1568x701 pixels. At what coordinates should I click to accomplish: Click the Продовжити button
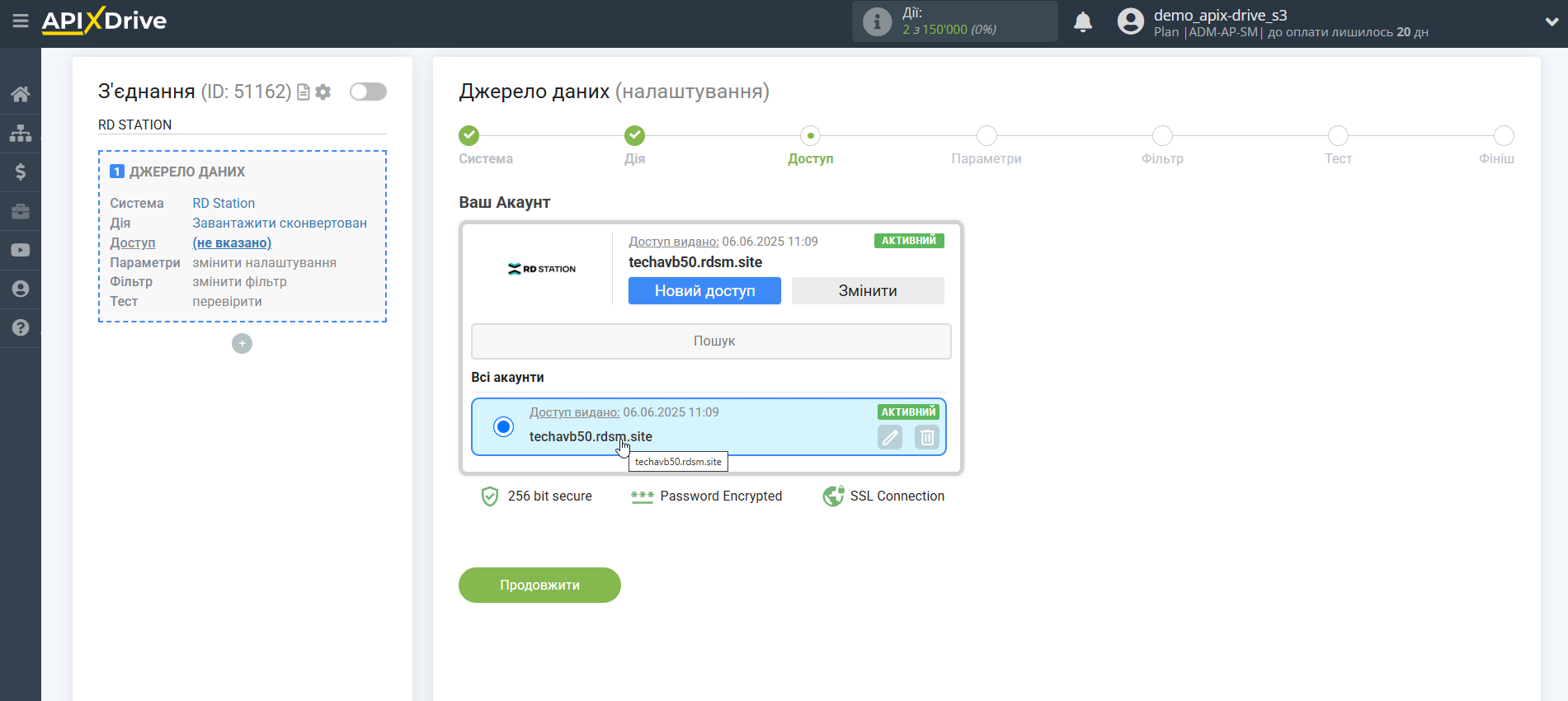539,585
